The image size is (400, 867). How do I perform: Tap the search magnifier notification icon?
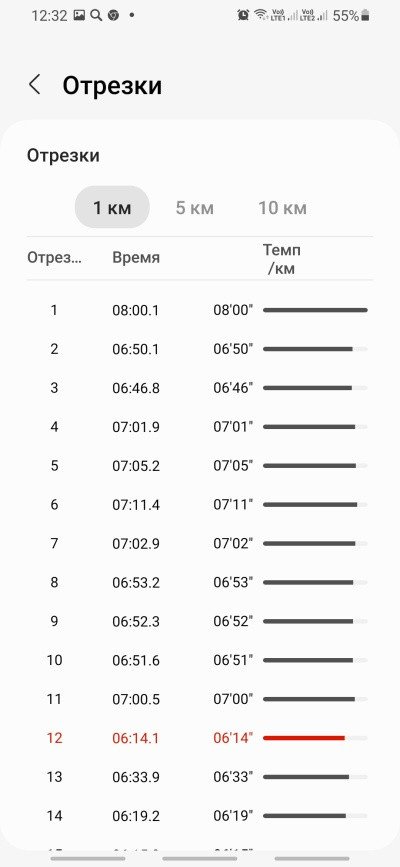[96, 15]
